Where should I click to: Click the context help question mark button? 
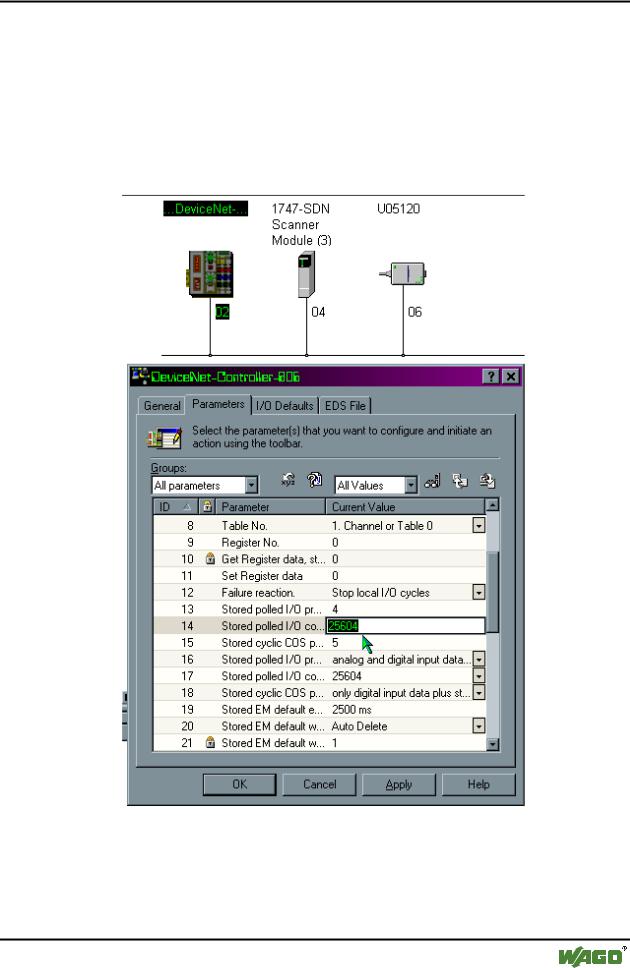coord(490,377)
